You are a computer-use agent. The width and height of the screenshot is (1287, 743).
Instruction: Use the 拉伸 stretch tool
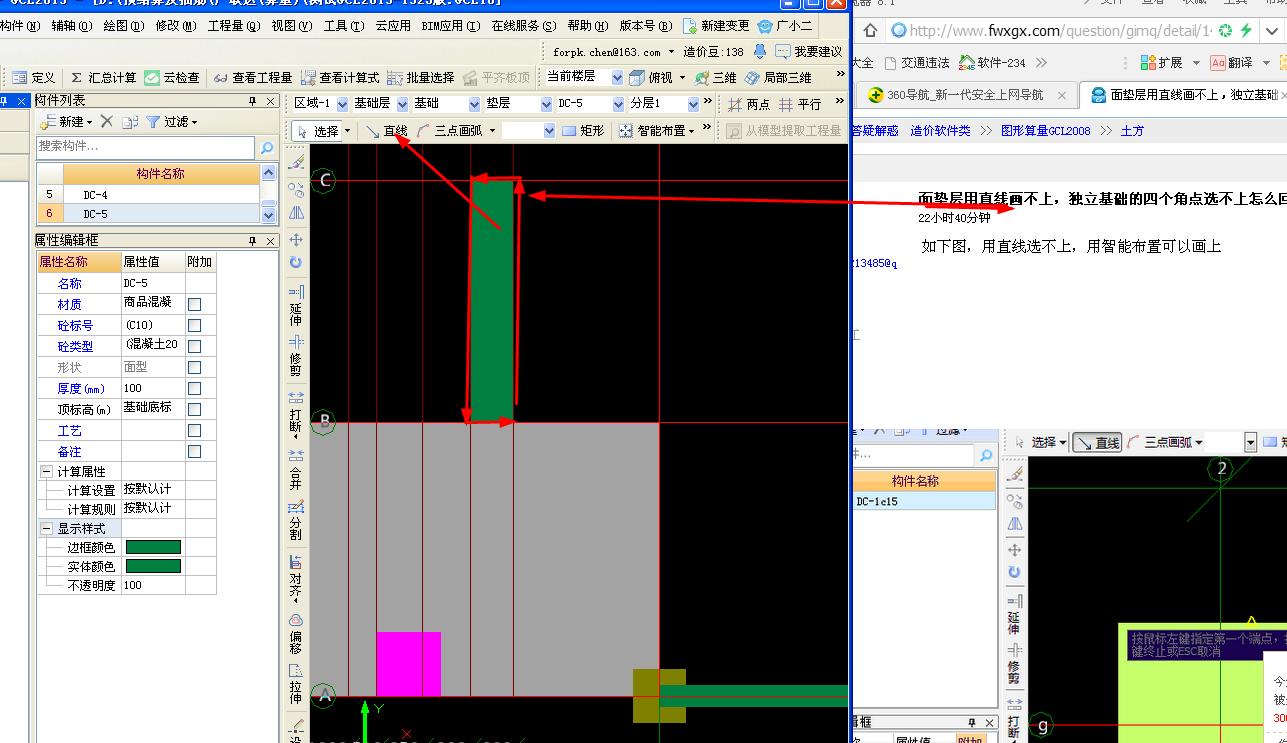click(296, 685)
